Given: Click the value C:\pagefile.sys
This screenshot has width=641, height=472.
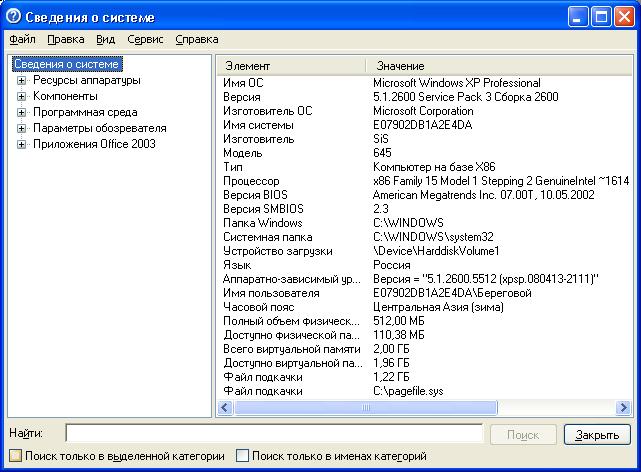Looking at the screenshot, I should tap(408, 391).
